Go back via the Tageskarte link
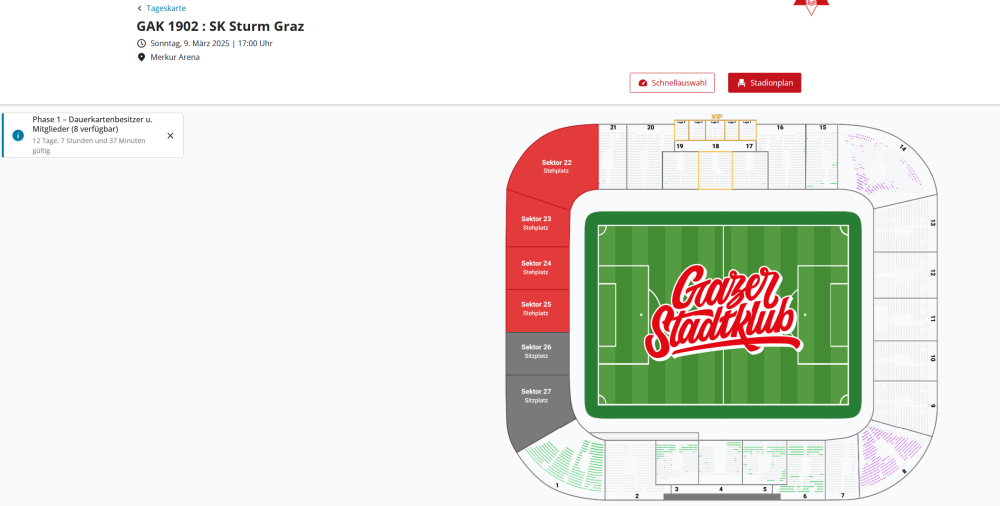Screen dimensions: 1000x506 (166, 8)
